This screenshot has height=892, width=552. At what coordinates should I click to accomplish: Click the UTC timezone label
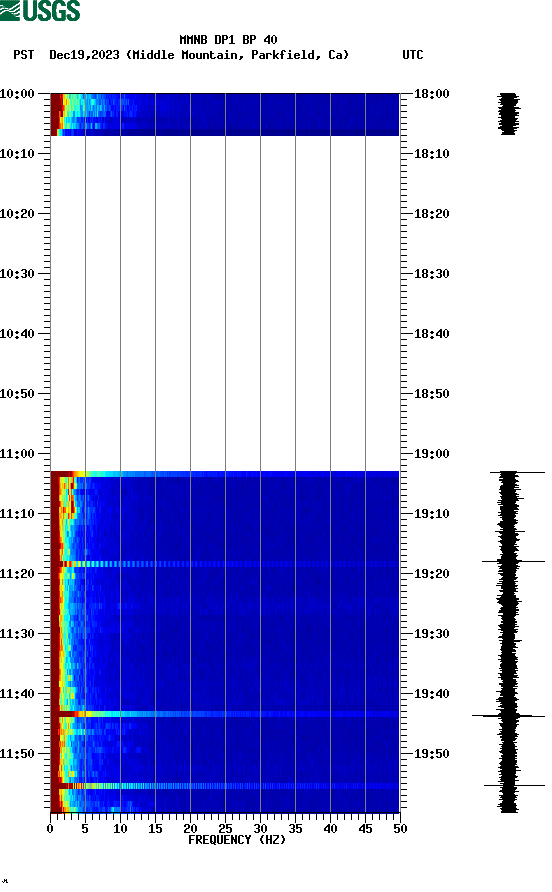(x=413, y=55)
